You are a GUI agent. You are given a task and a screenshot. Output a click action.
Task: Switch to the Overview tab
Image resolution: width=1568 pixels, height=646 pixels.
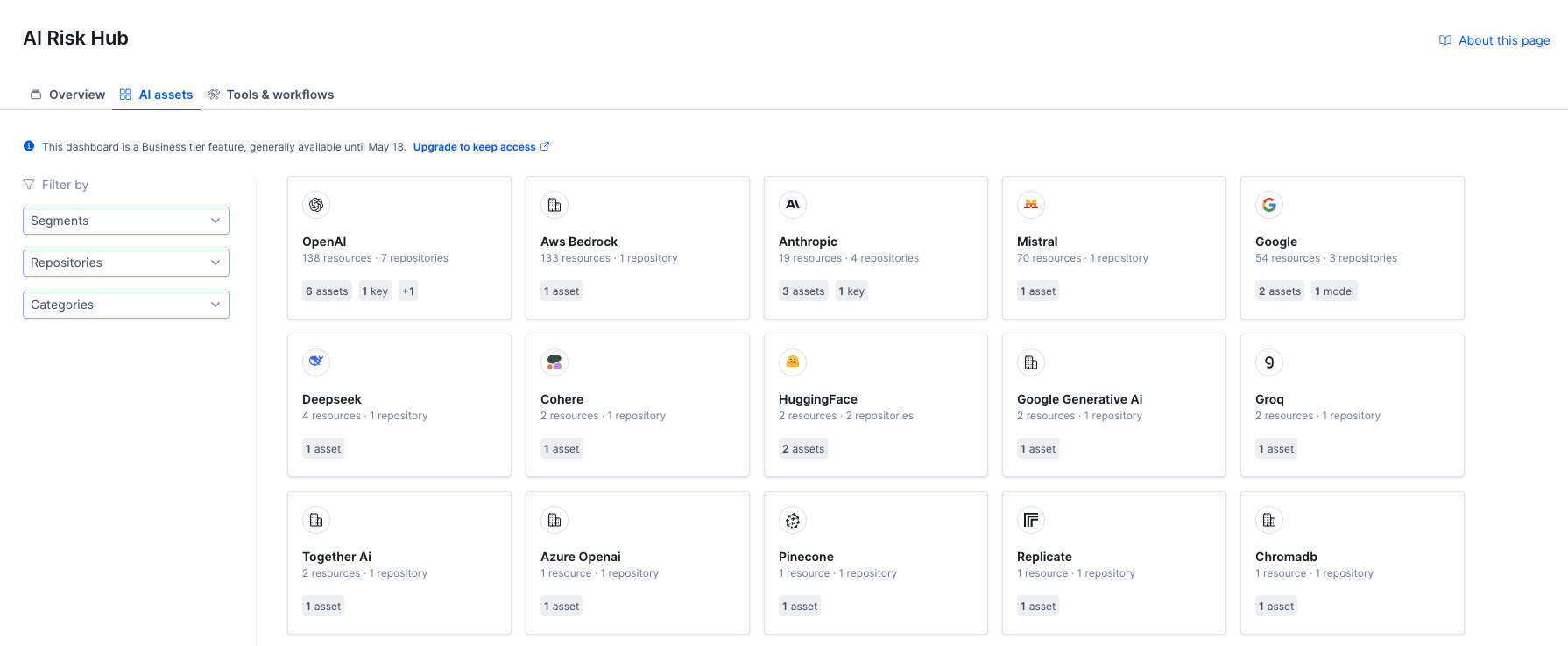68,95
